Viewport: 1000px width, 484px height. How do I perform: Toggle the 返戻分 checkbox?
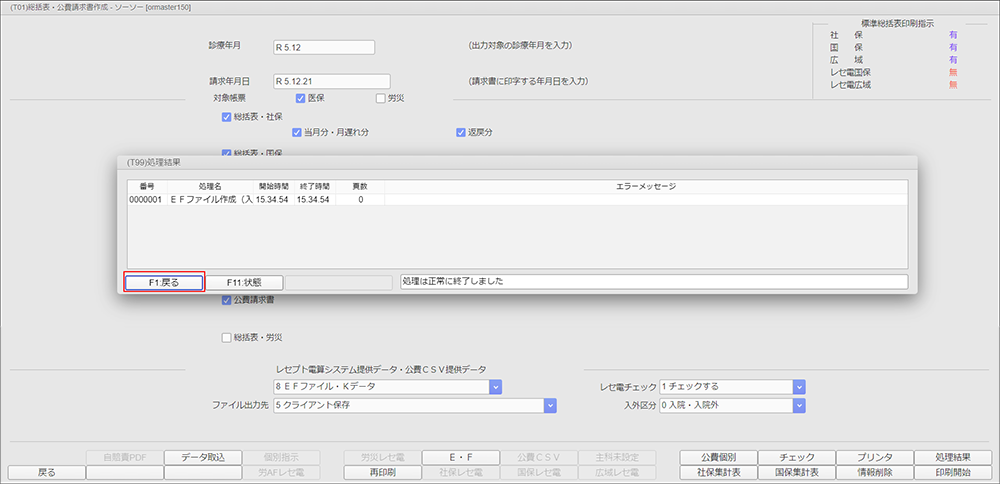click(x=460, y=133)
